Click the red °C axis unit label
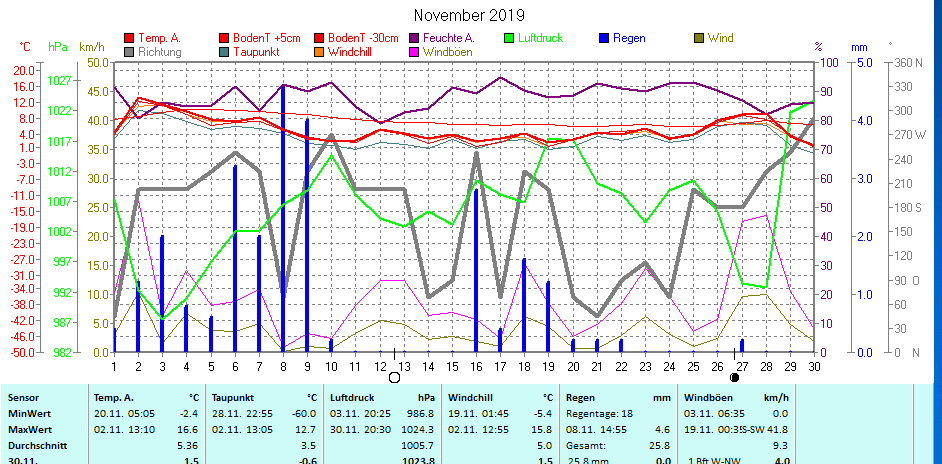The image size is (942, 464). click(x=25, y=46)
